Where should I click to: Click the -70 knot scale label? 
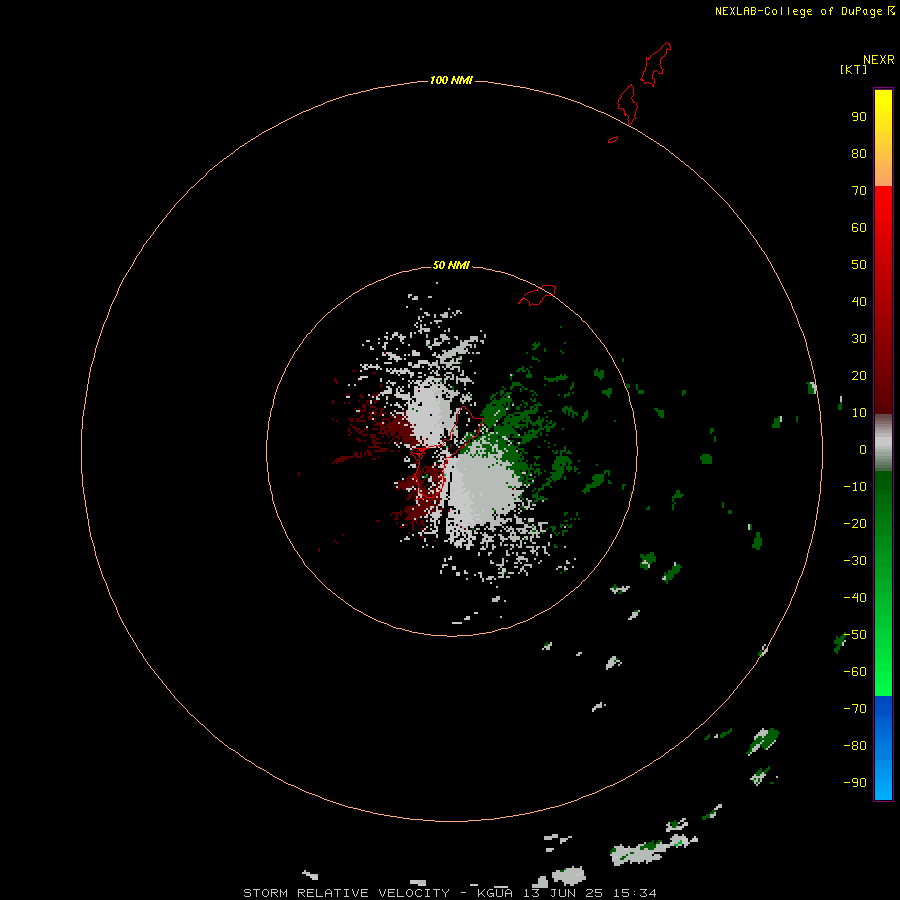pos(855,709)
